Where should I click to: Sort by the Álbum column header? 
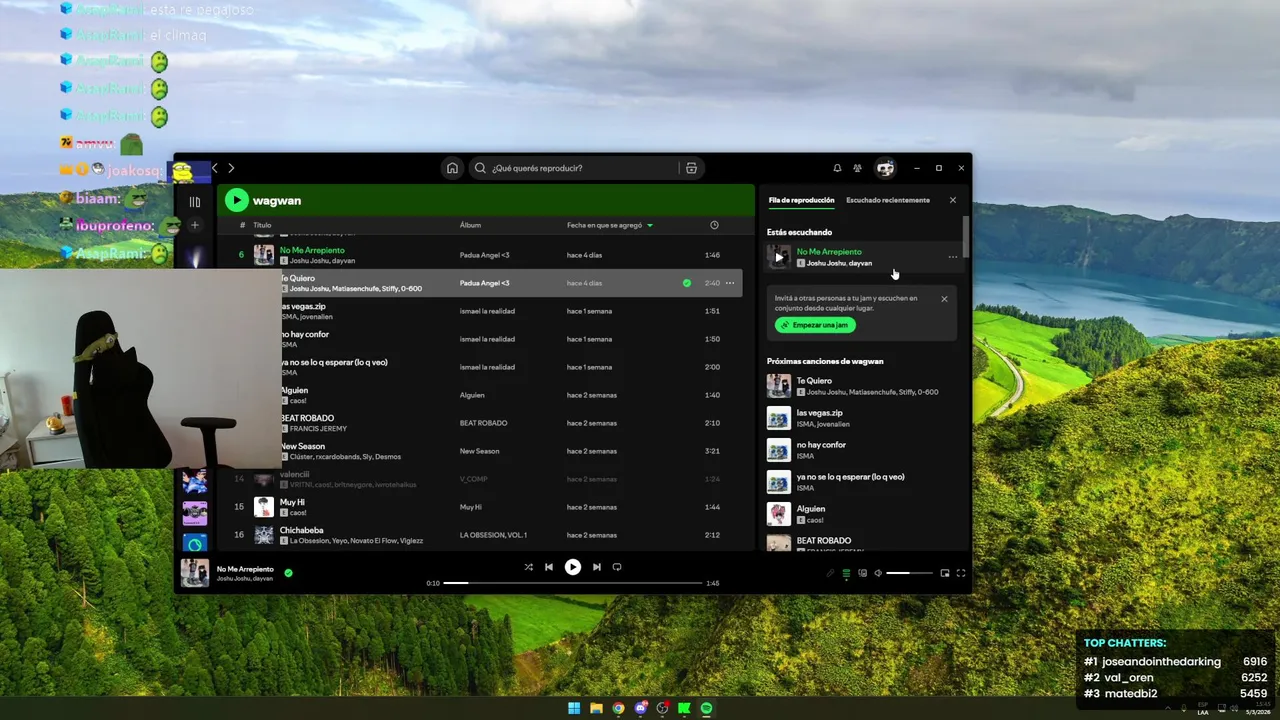[x=470, y=225]
